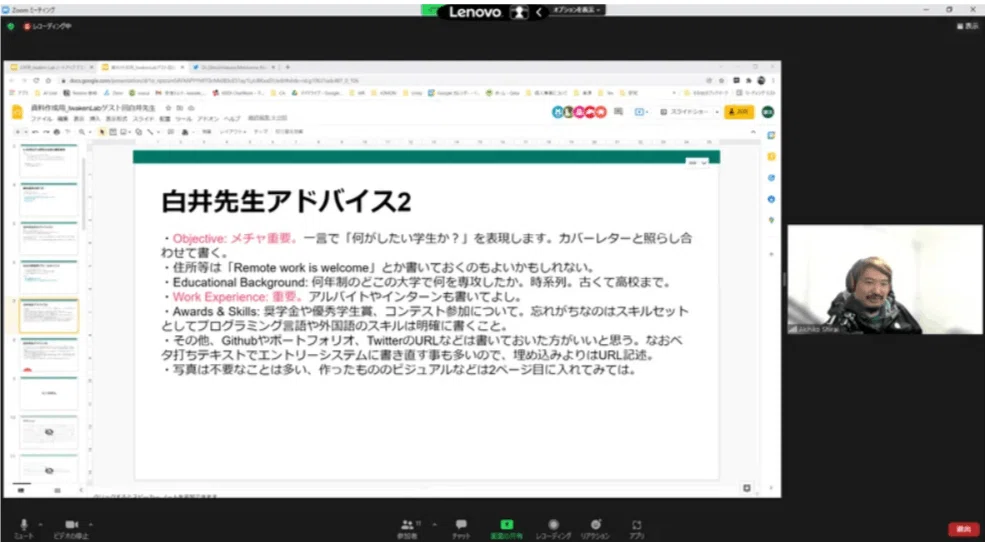Open the yellow Keep side panel icon

pos(771,156)
